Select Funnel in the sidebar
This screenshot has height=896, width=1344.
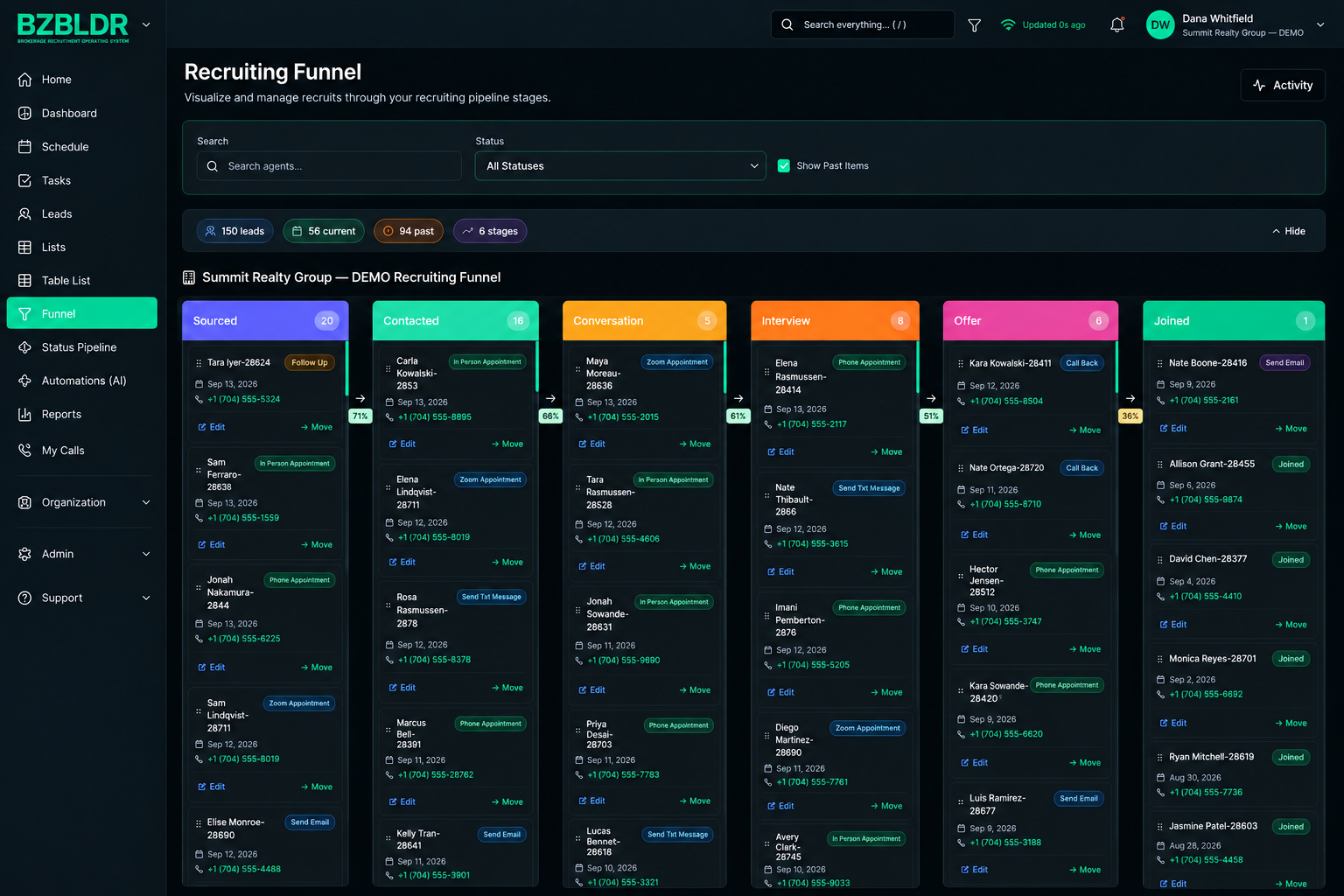(82, 313)
